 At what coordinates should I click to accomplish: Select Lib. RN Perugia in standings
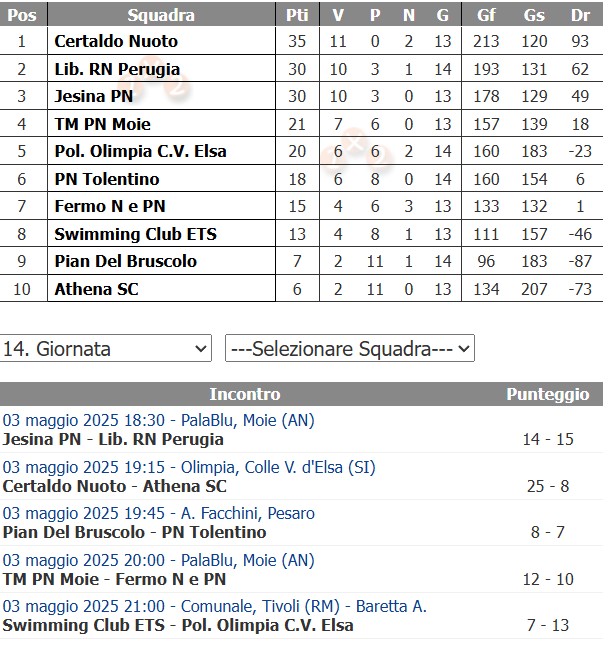(117, 69)
